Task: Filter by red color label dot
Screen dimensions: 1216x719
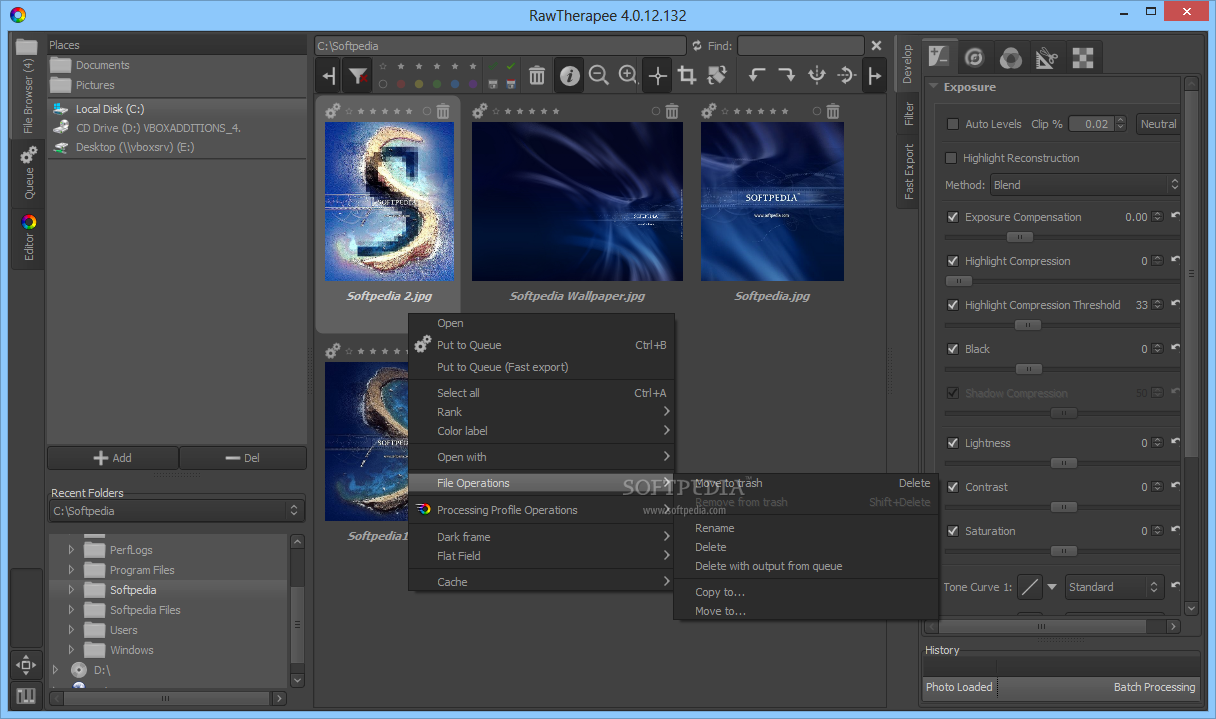Action: click(401, 84)
